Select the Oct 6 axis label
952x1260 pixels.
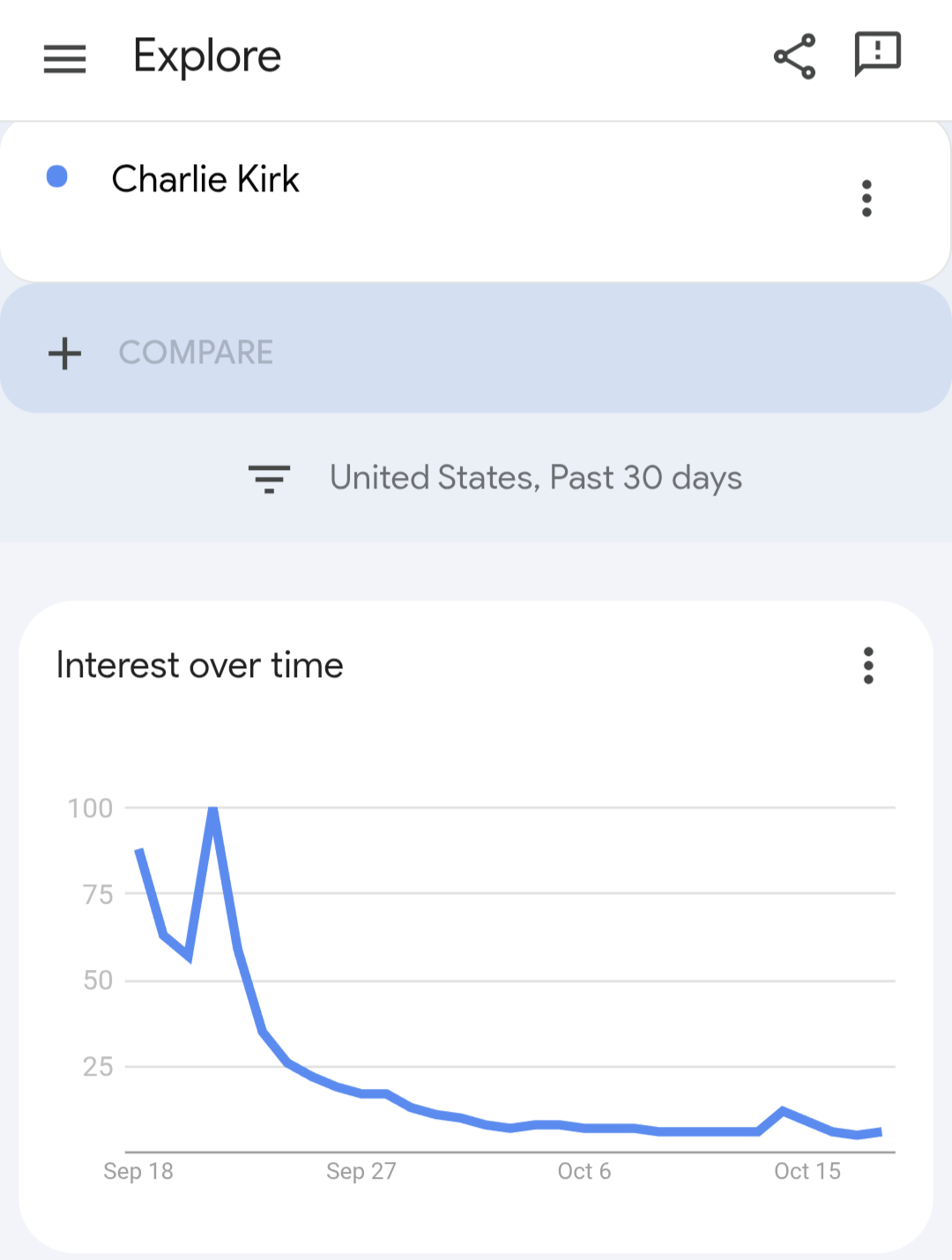pyautogui.click(x=584, y=1171)
